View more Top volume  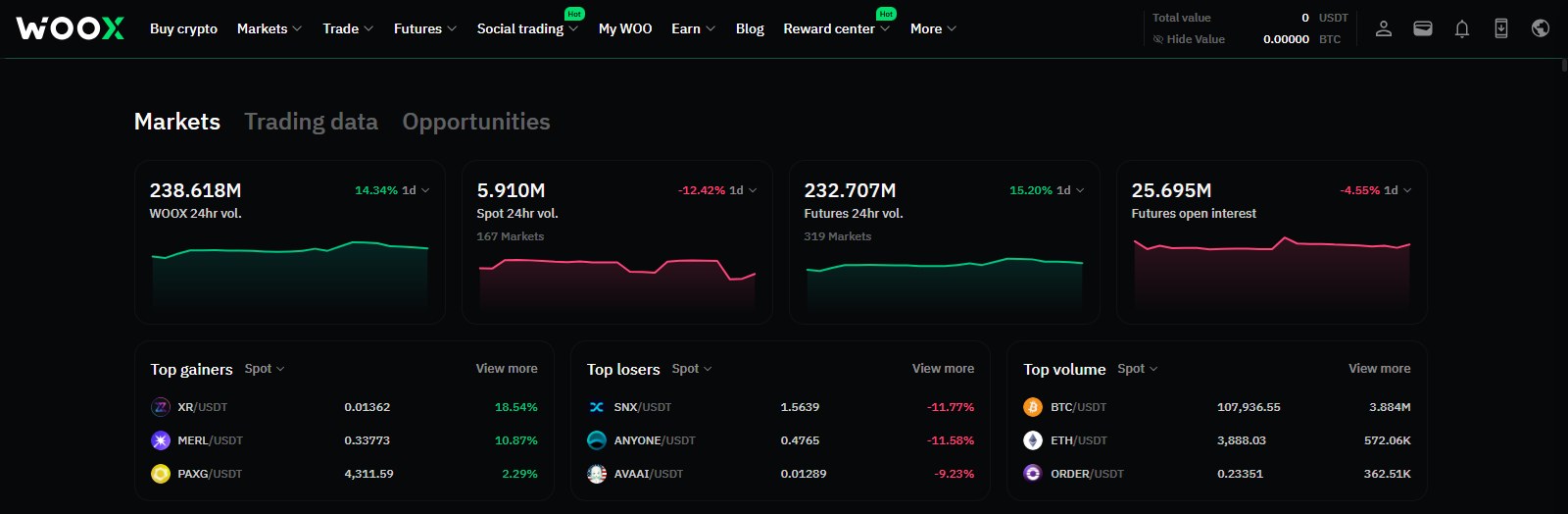[1380, 369]
